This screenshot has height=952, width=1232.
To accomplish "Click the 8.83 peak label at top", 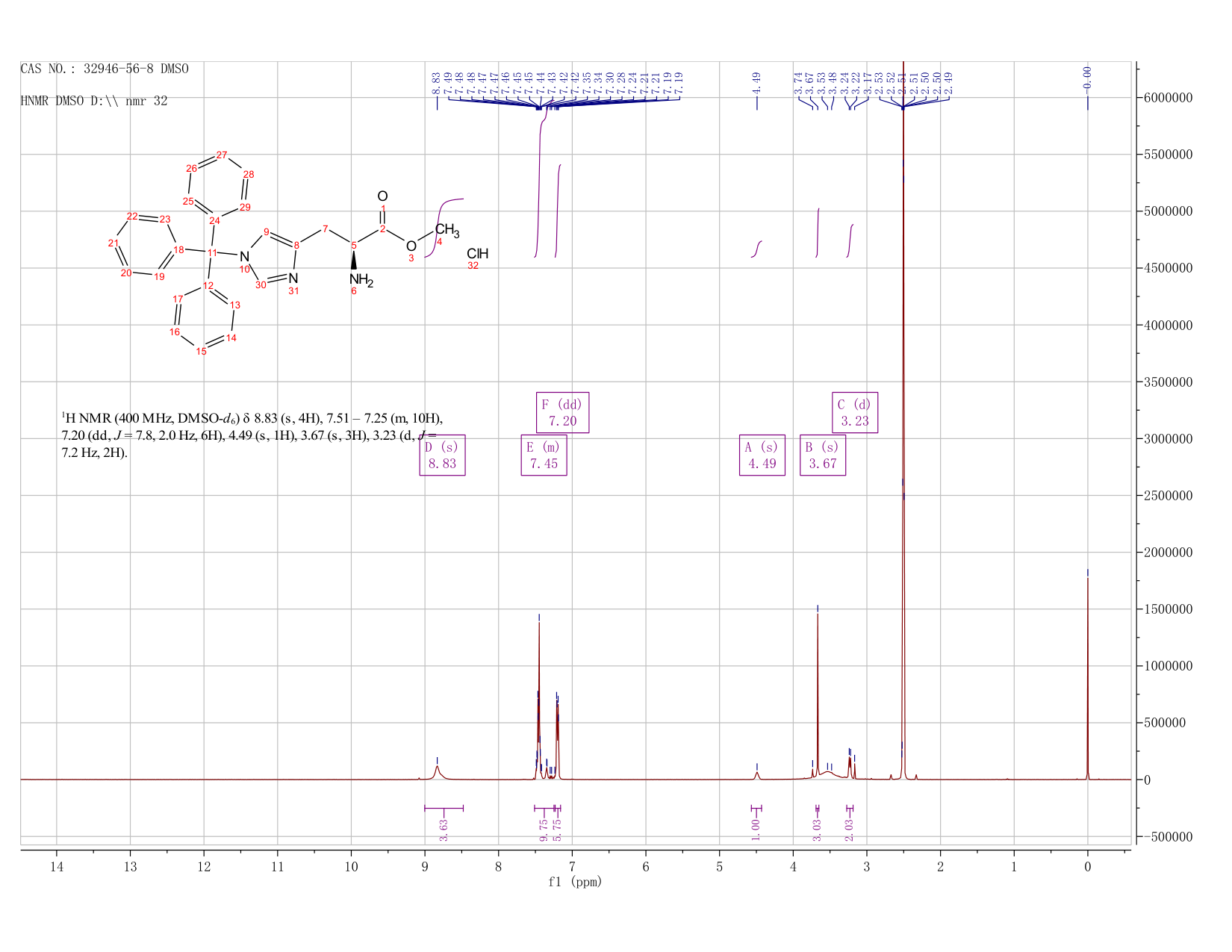I will [436, 82].
